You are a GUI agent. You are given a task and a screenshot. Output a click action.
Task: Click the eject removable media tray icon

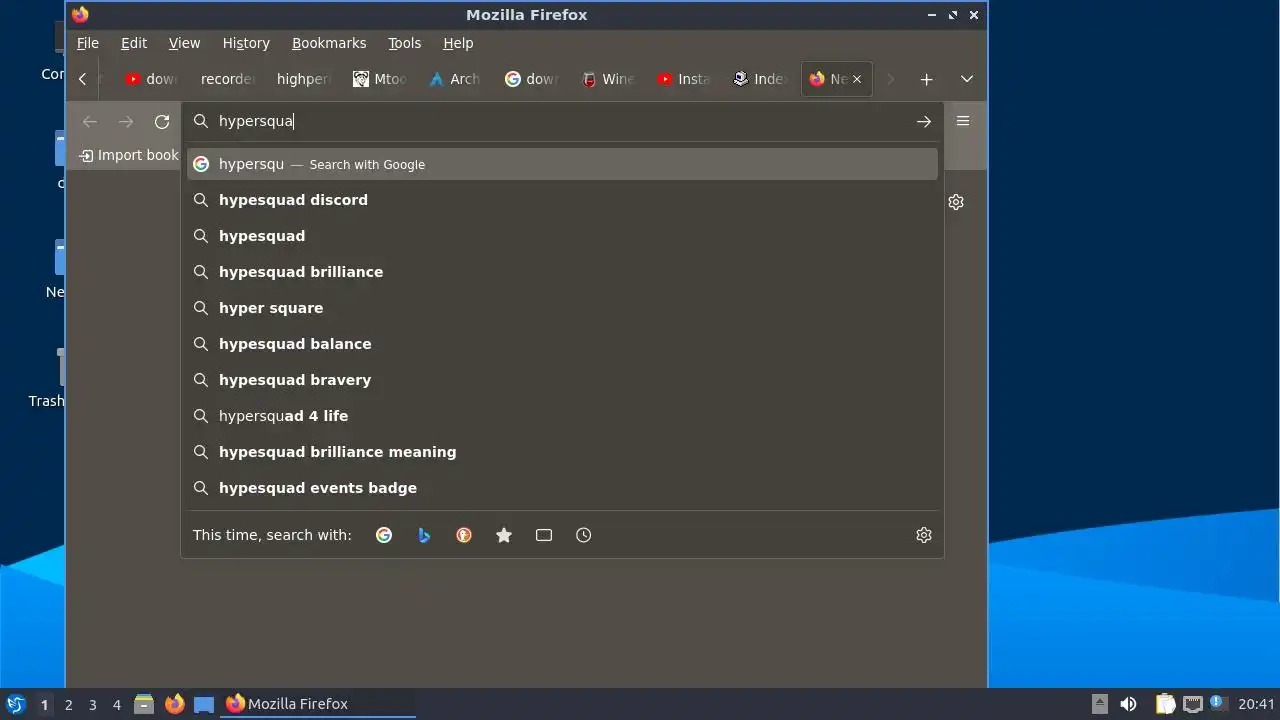(1099, 704)
